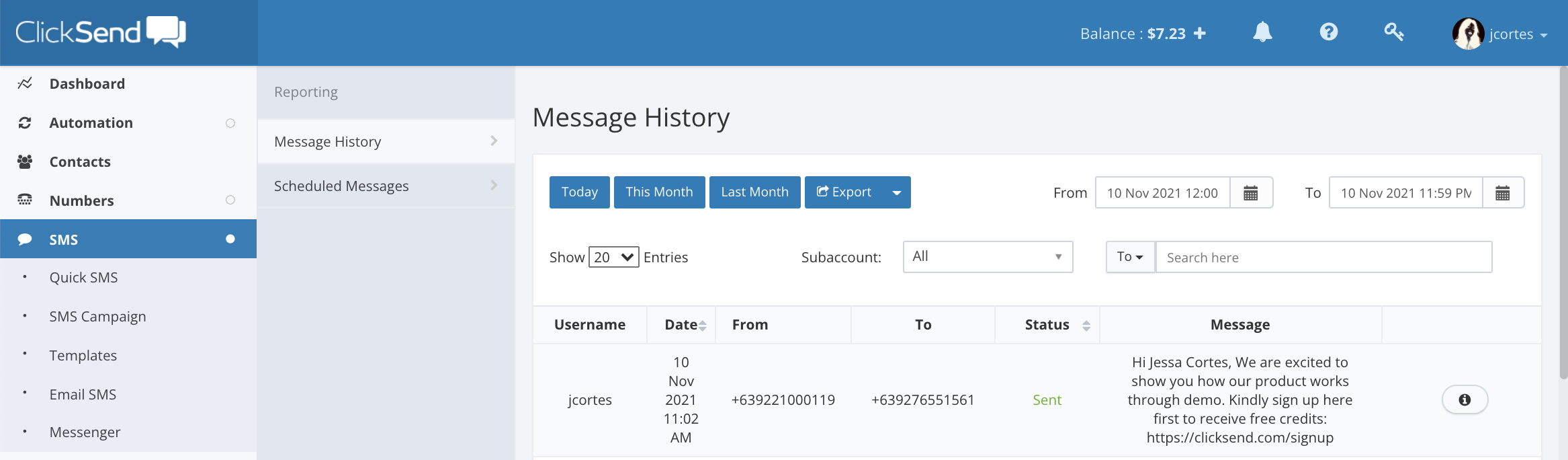Click the Dashboard chart icon
1568x460 pixels.
(x=25, y=83)
